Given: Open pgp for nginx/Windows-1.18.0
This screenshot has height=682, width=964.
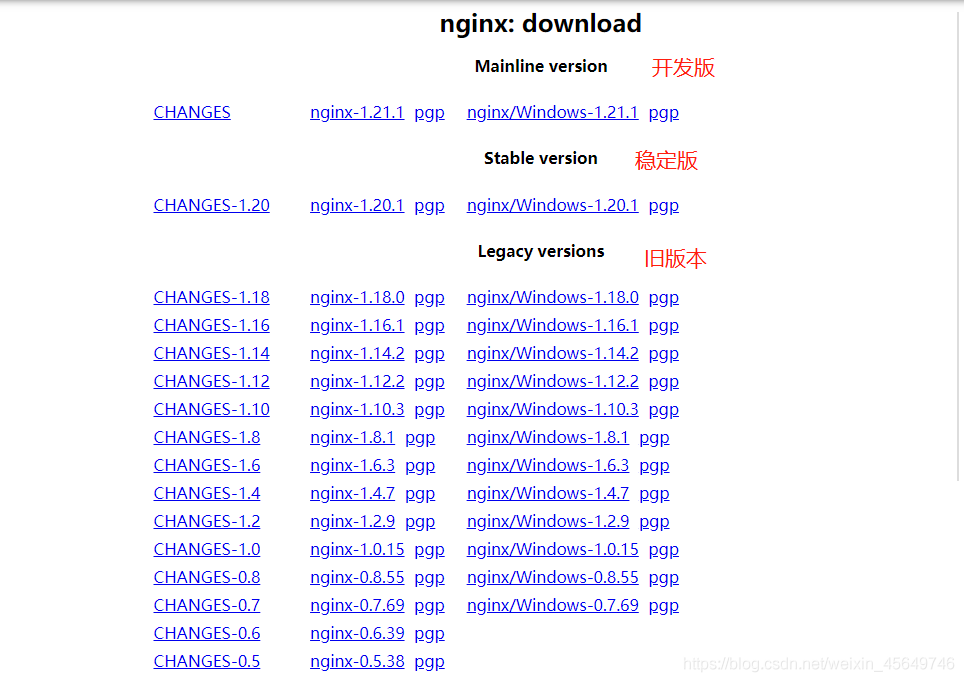Looking at the screenshot, I should [664, 298].
